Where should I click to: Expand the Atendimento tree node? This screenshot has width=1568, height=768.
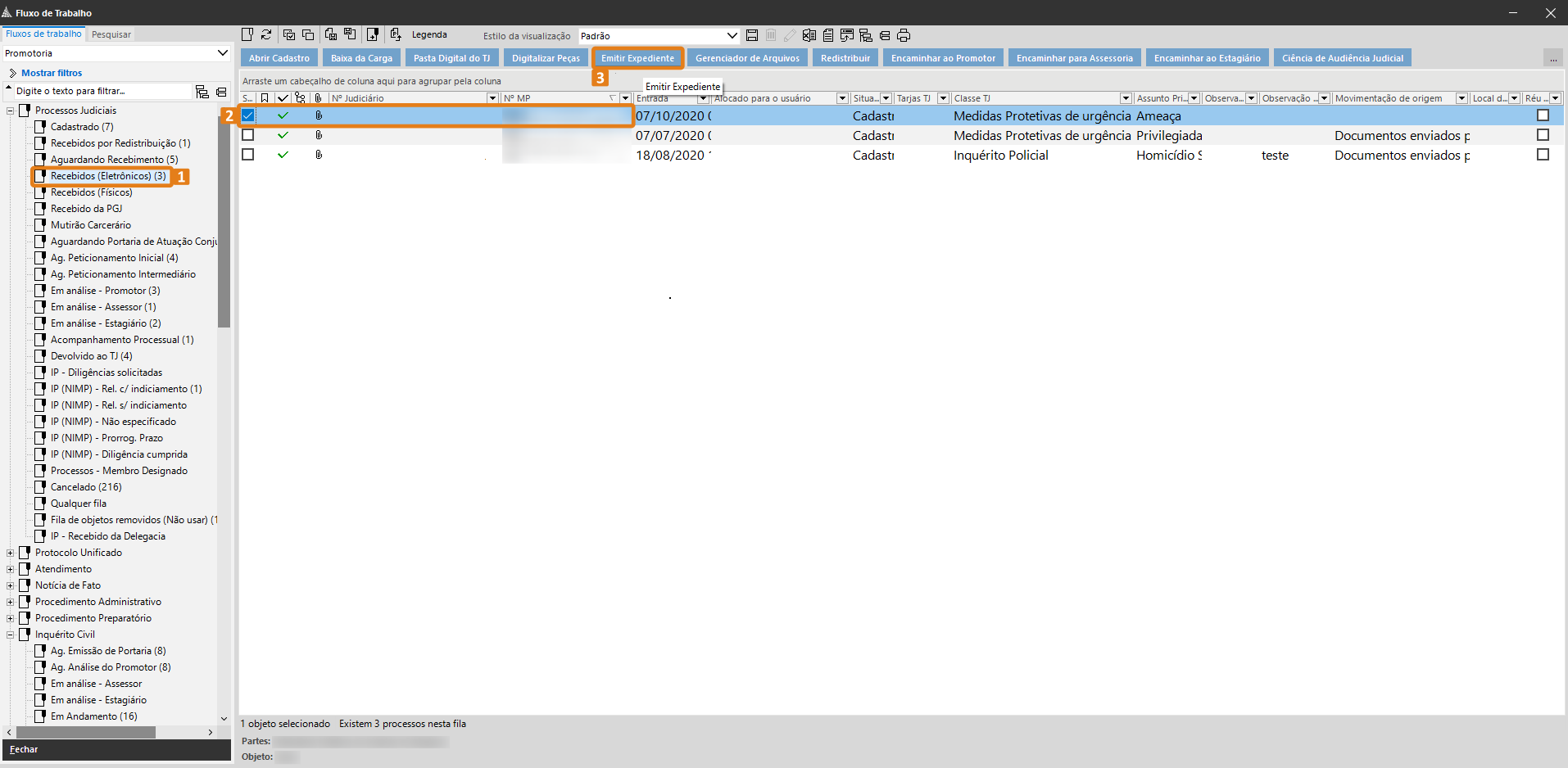[11, 569]
